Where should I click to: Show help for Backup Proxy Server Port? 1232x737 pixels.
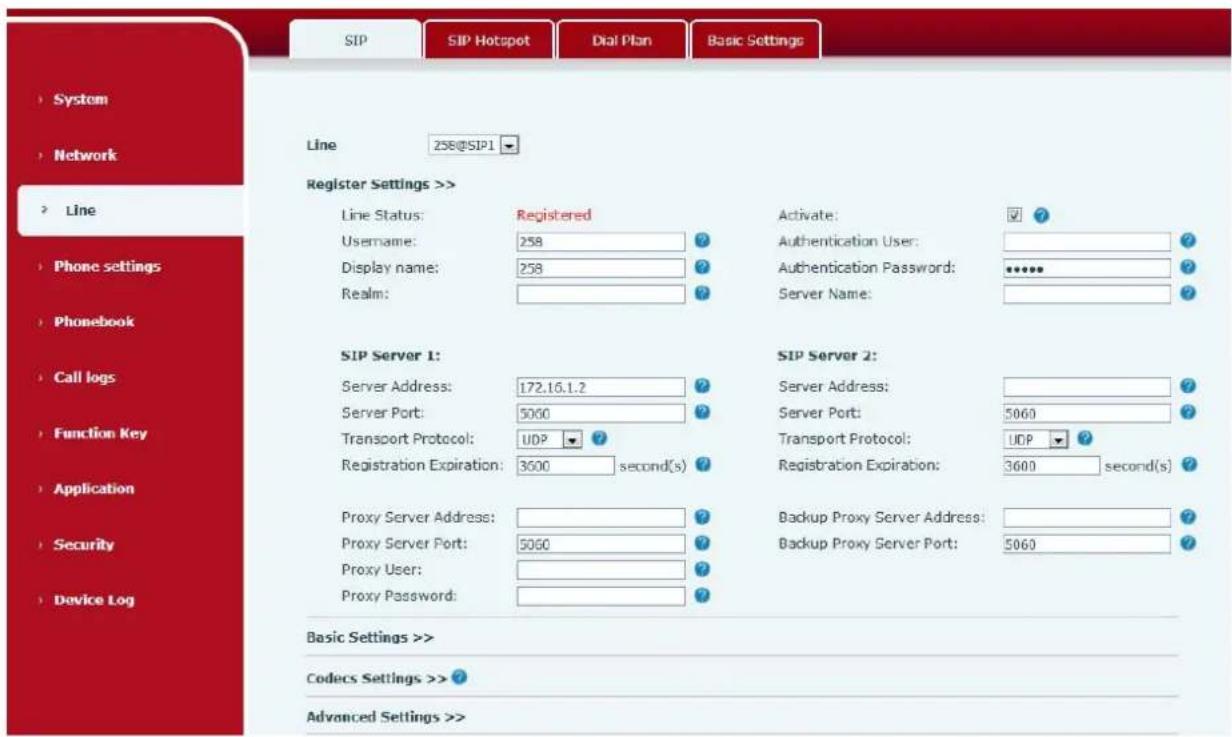(1187, 543)
